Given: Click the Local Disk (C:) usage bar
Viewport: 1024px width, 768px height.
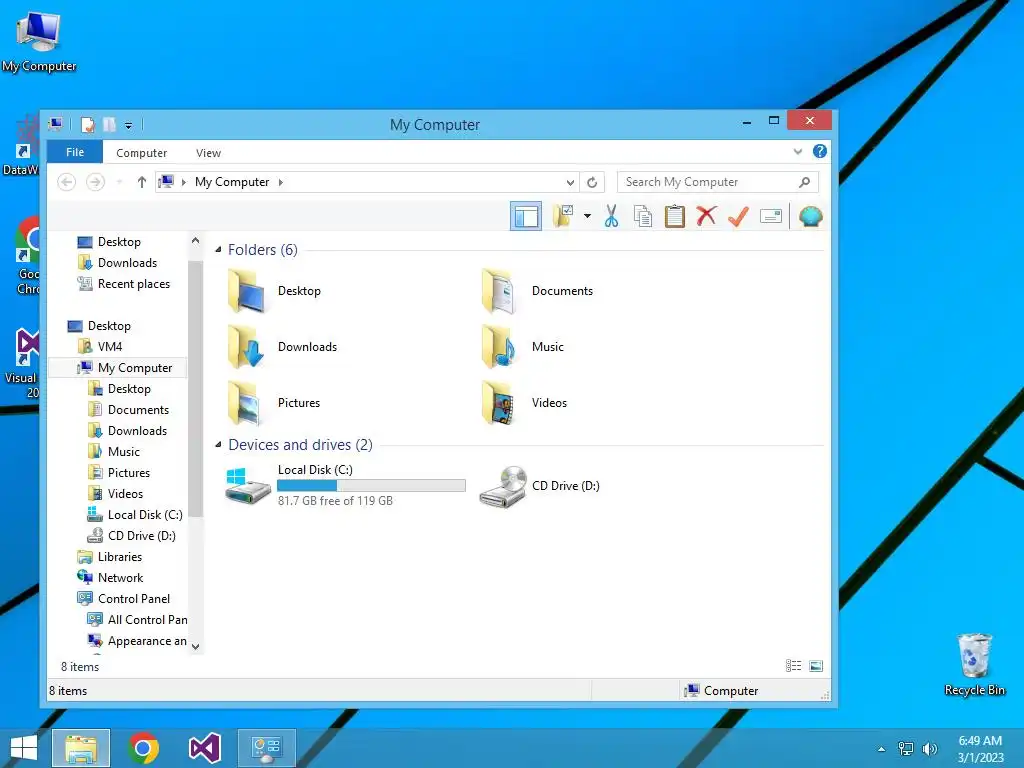Looking at the screenshot, I should click(x=371, y=485).
